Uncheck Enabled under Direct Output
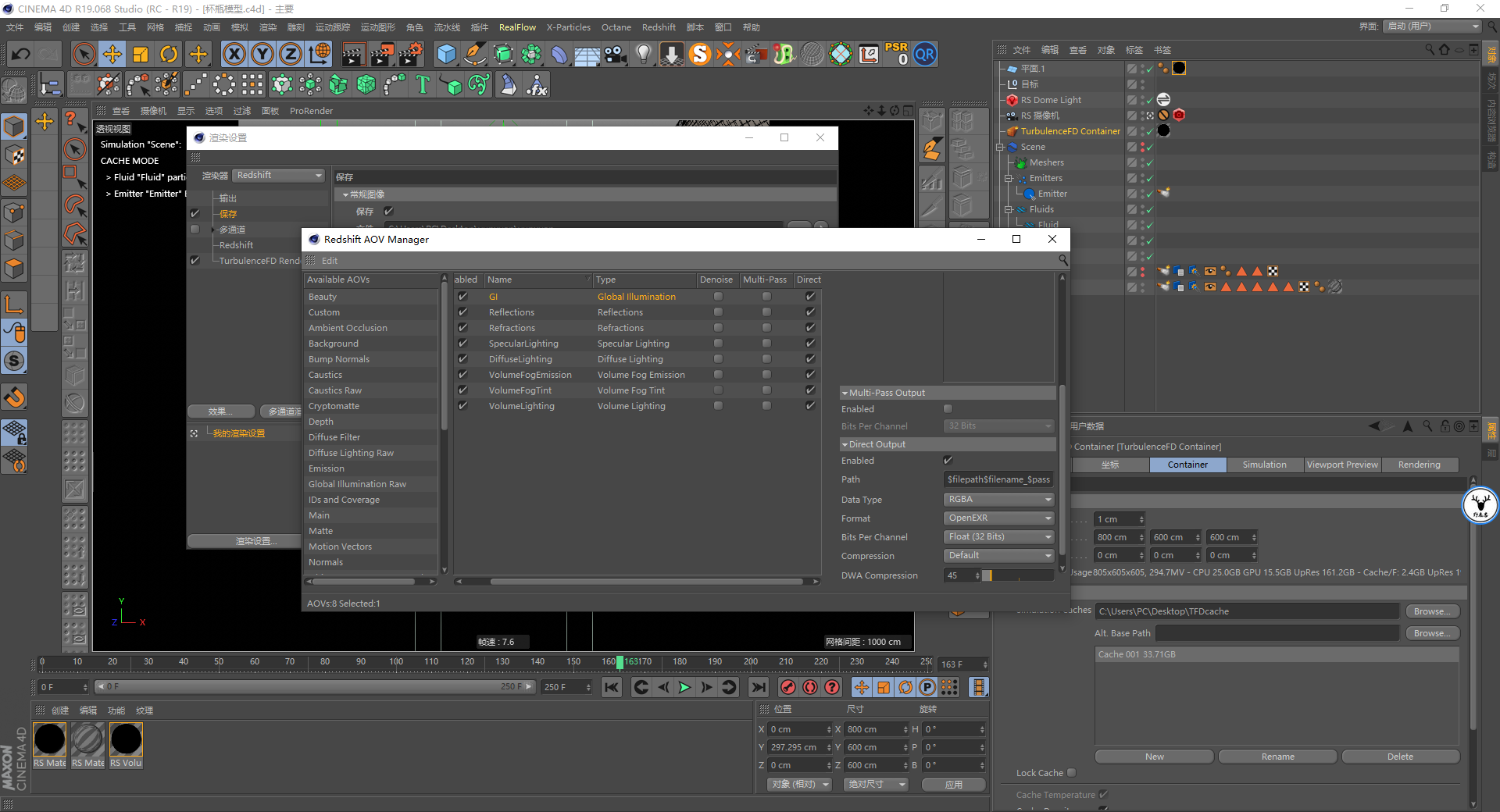This screenshot has width=1500, height=812. [948, 461]
